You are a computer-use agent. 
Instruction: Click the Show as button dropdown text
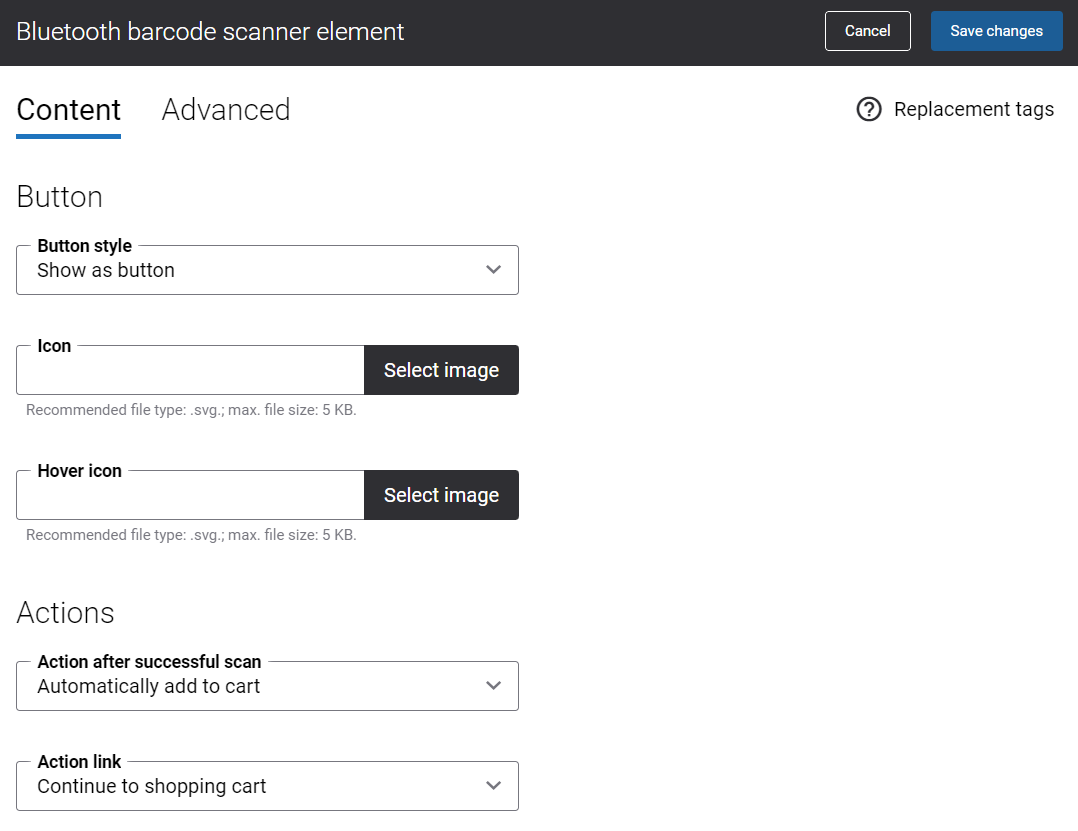pyautogui.click(x=105, y=270)
